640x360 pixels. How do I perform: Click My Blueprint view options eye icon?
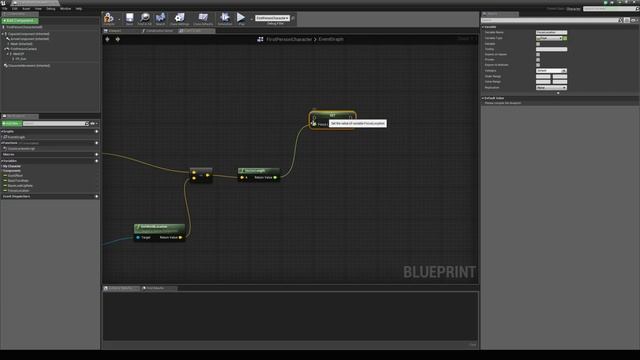(93, 123)
